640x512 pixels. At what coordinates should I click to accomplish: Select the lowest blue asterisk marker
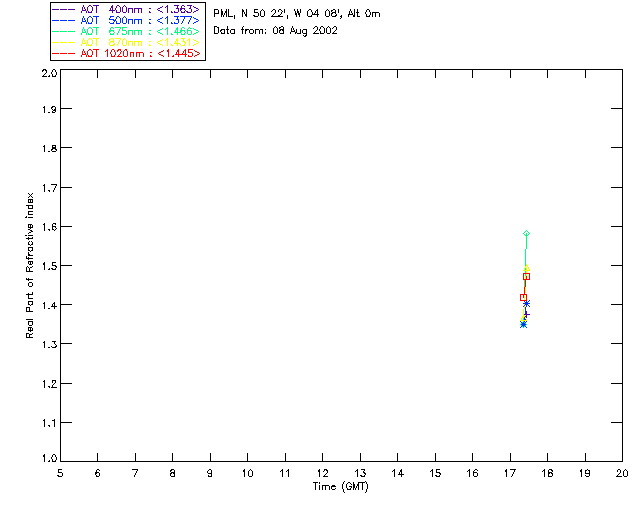point(523,325)
